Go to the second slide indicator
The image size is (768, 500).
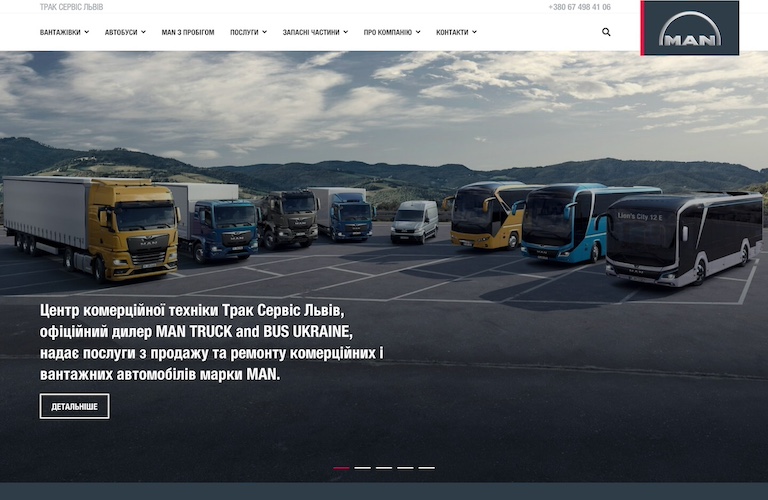point(362,468)
